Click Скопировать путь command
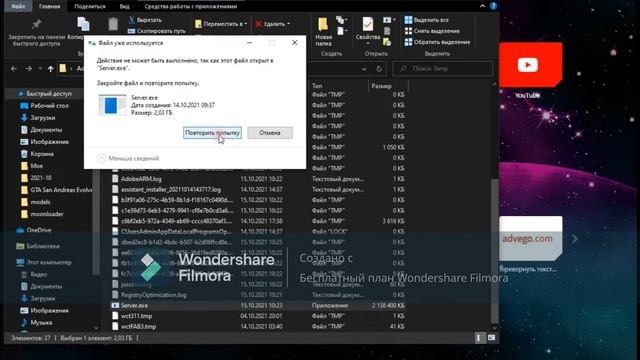The image size is (640, 360). 157,31
